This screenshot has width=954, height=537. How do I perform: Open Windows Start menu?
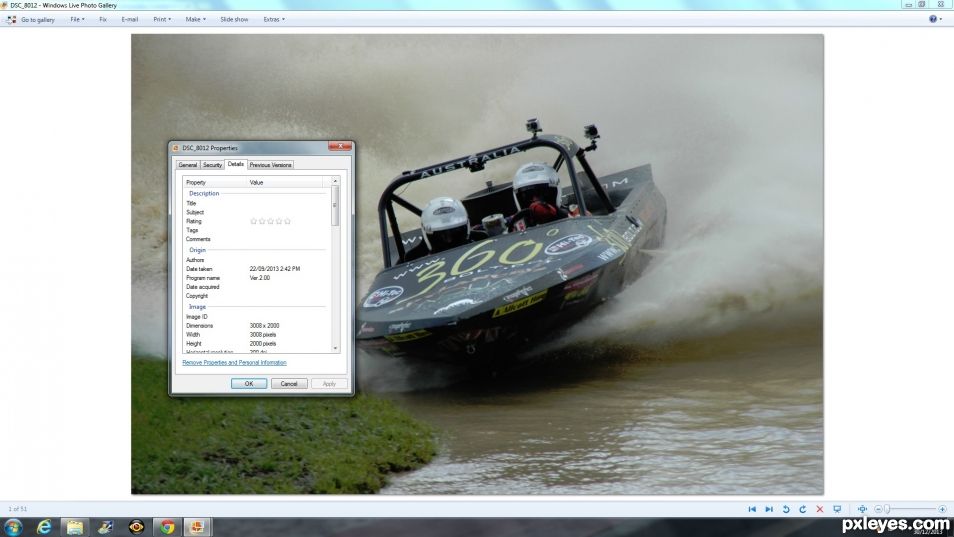(13, 527)
